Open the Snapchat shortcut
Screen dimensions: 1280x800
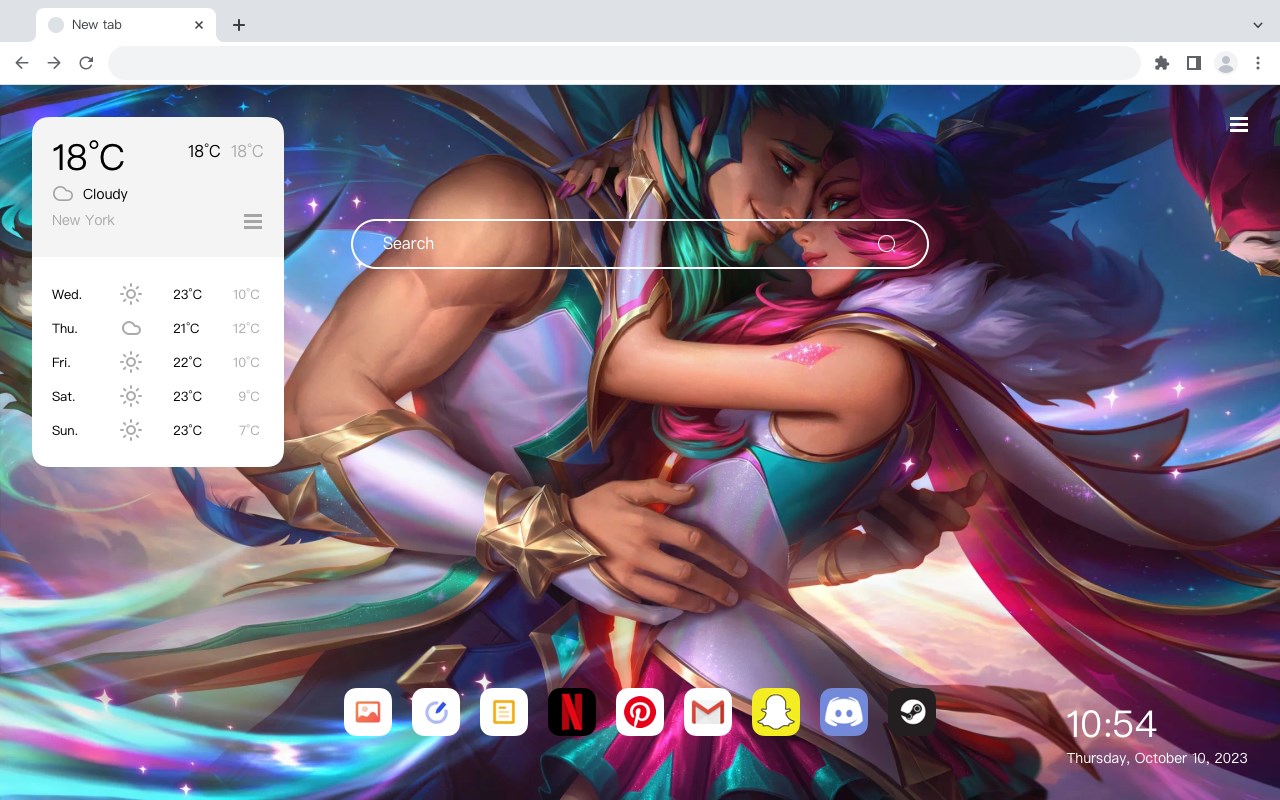(x=776, y=712)
